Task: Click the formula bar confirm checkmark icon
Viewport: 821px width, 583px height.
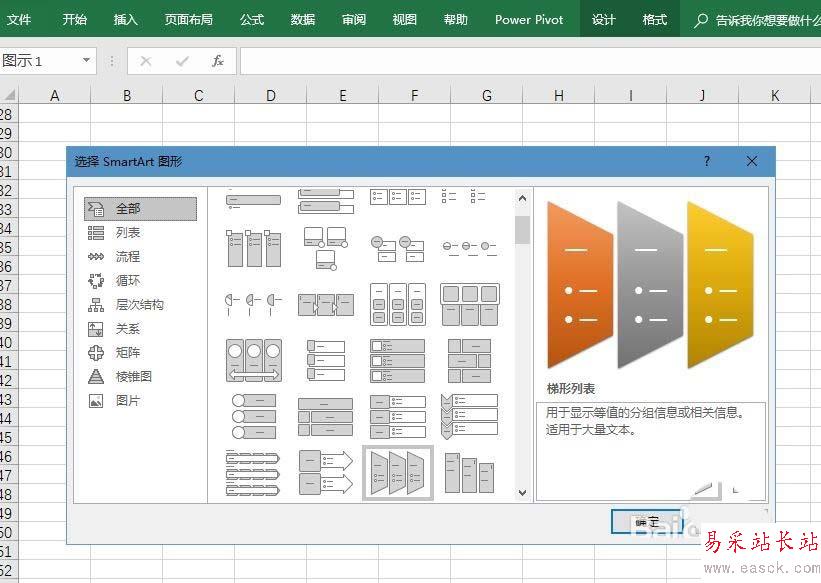Action: pos(182,61)
